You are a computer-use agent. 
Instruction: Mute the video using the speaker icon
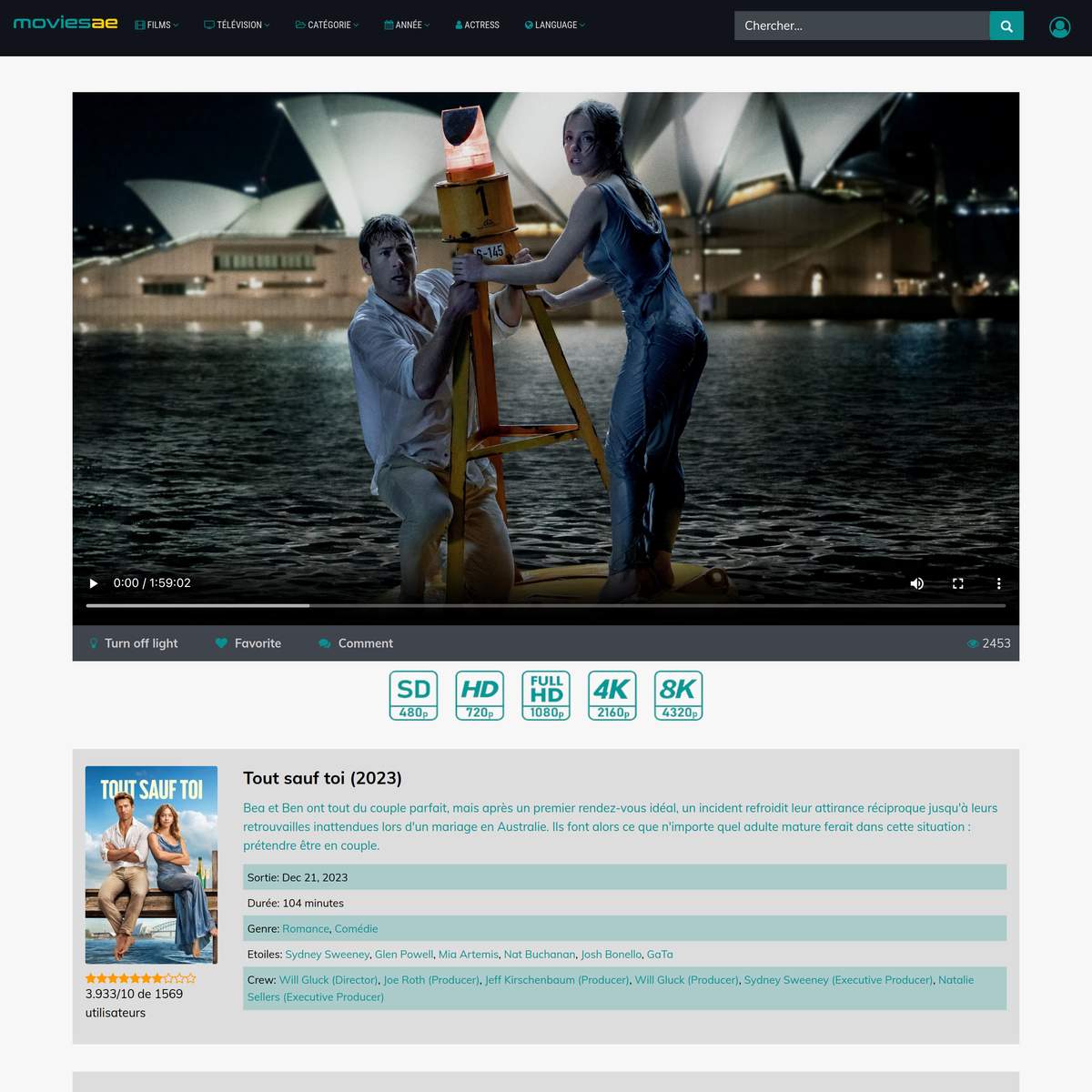[x=917, y=583]
